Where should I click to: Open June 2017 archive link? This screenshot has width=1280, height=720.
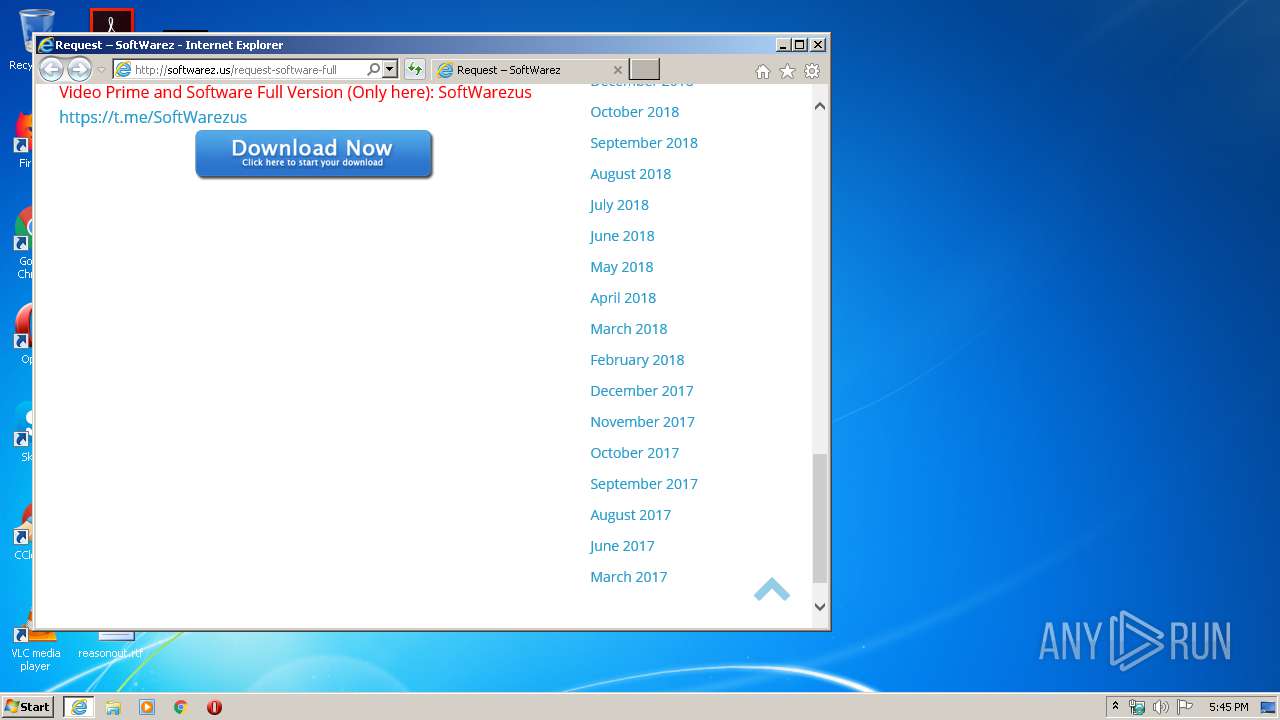[622, 546]
